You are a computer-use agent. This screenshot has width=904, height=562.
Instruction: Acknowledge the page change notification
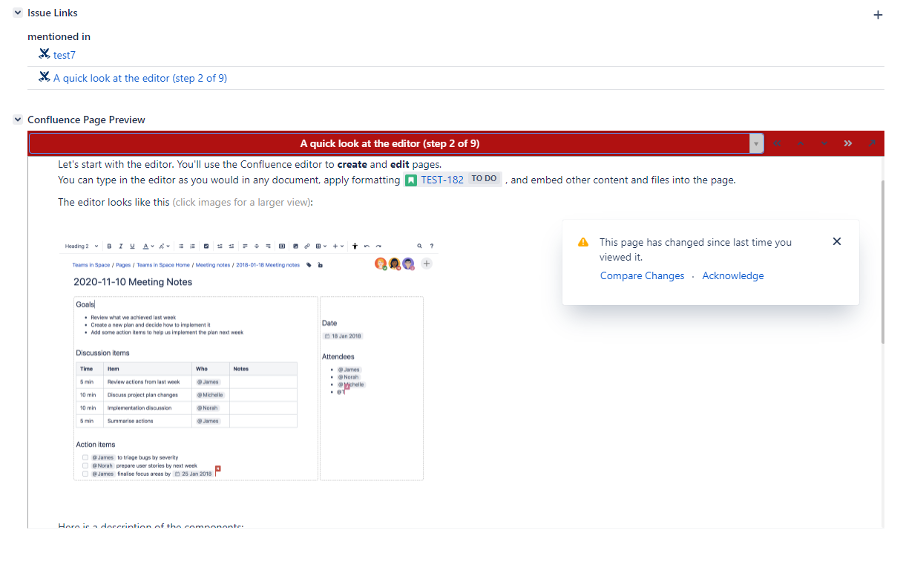(x=732, y=276)
